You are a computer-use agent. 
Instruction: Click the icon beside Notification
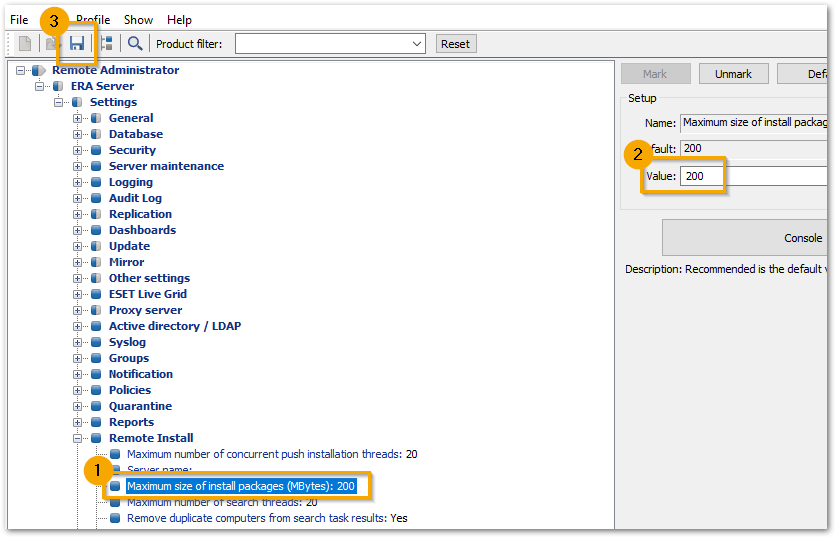point(97,374)
